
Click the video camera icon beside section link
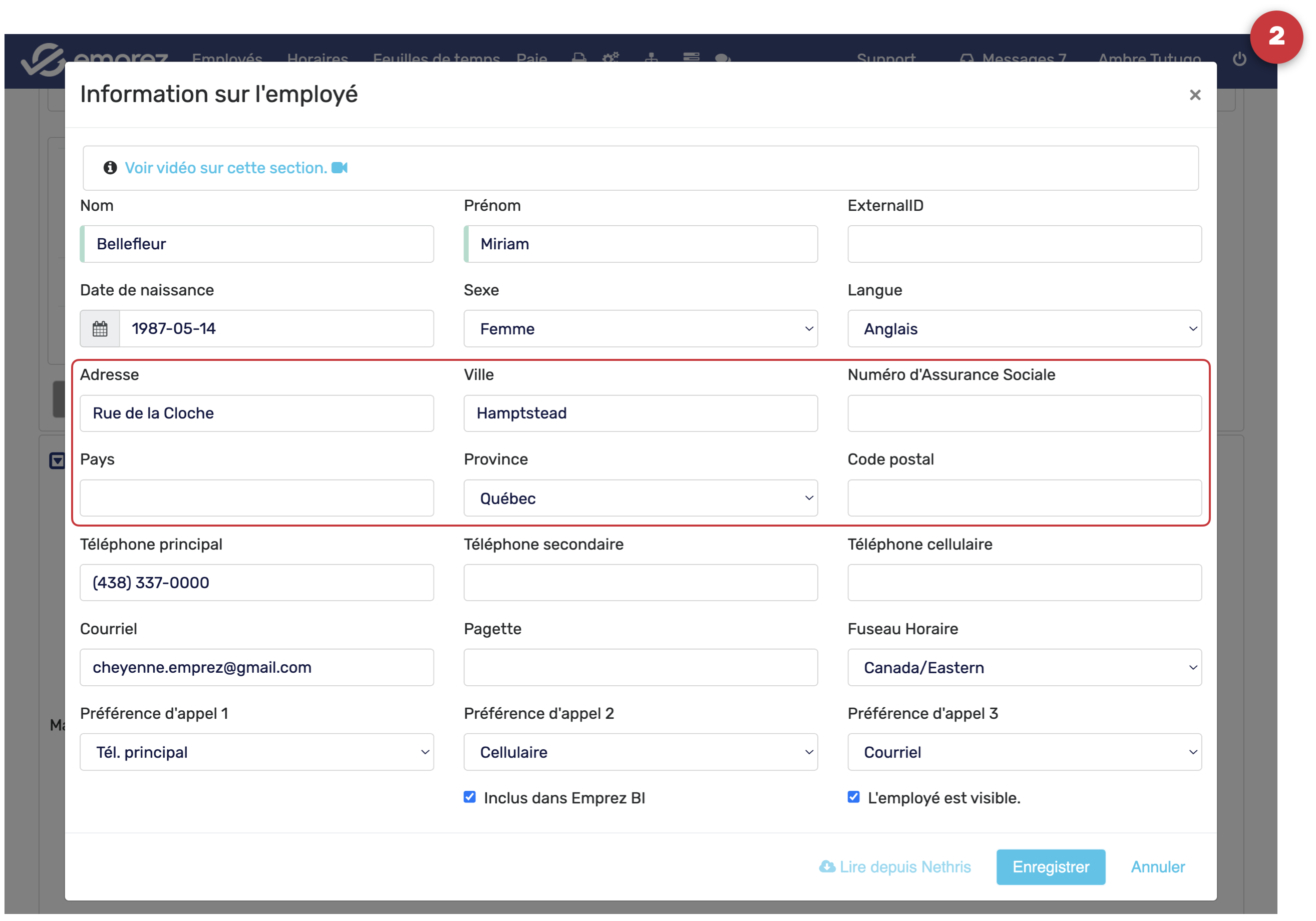tap(340, 168)
